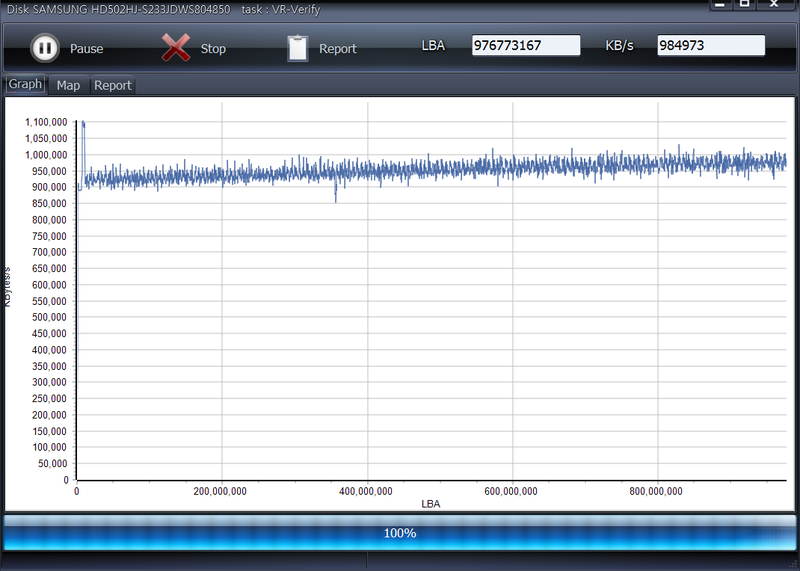Switch to the Graph tab

point(25,85)
